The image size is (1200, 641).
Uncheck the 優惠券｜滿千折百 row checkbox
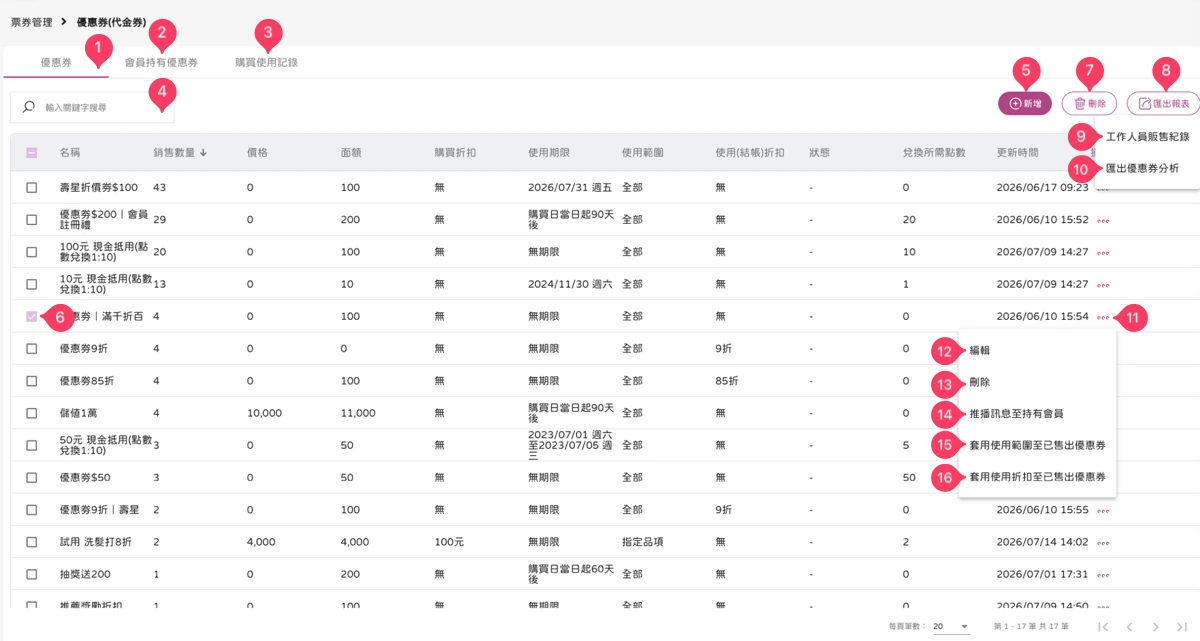32,317
